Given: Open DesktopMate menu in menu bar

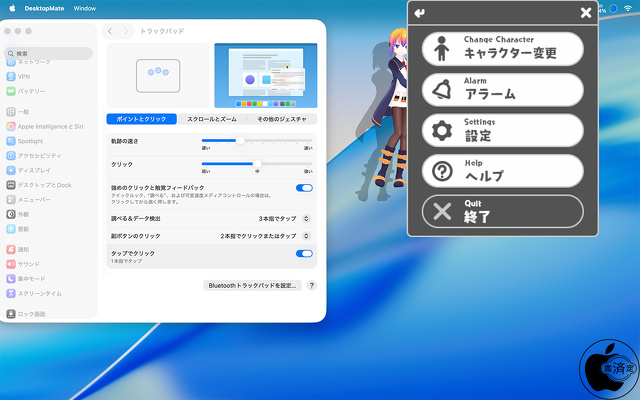Looking at the screenshot, I should 44,8.
